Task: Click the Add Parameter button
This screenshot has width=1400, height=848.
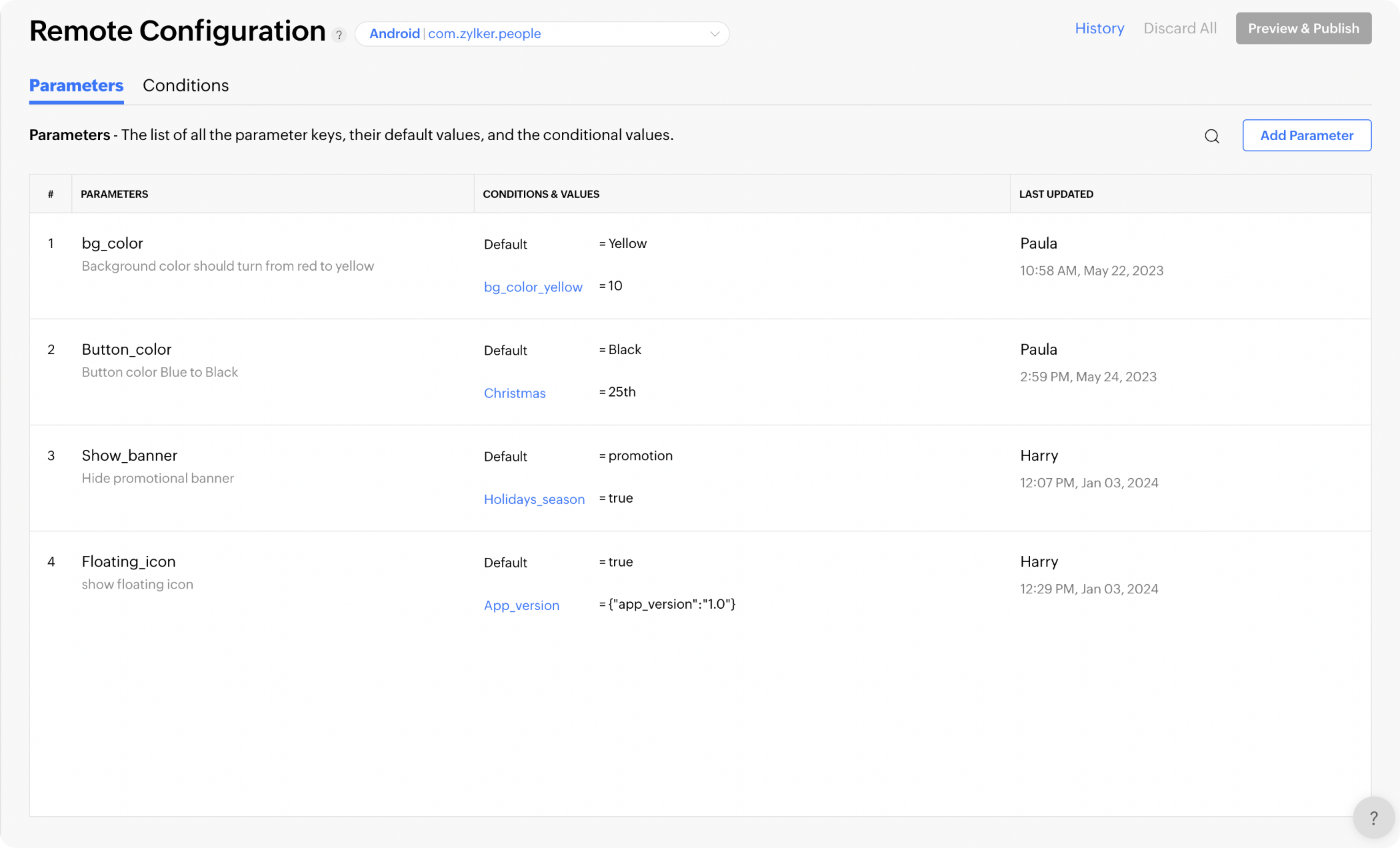Action: [1307, 135]
